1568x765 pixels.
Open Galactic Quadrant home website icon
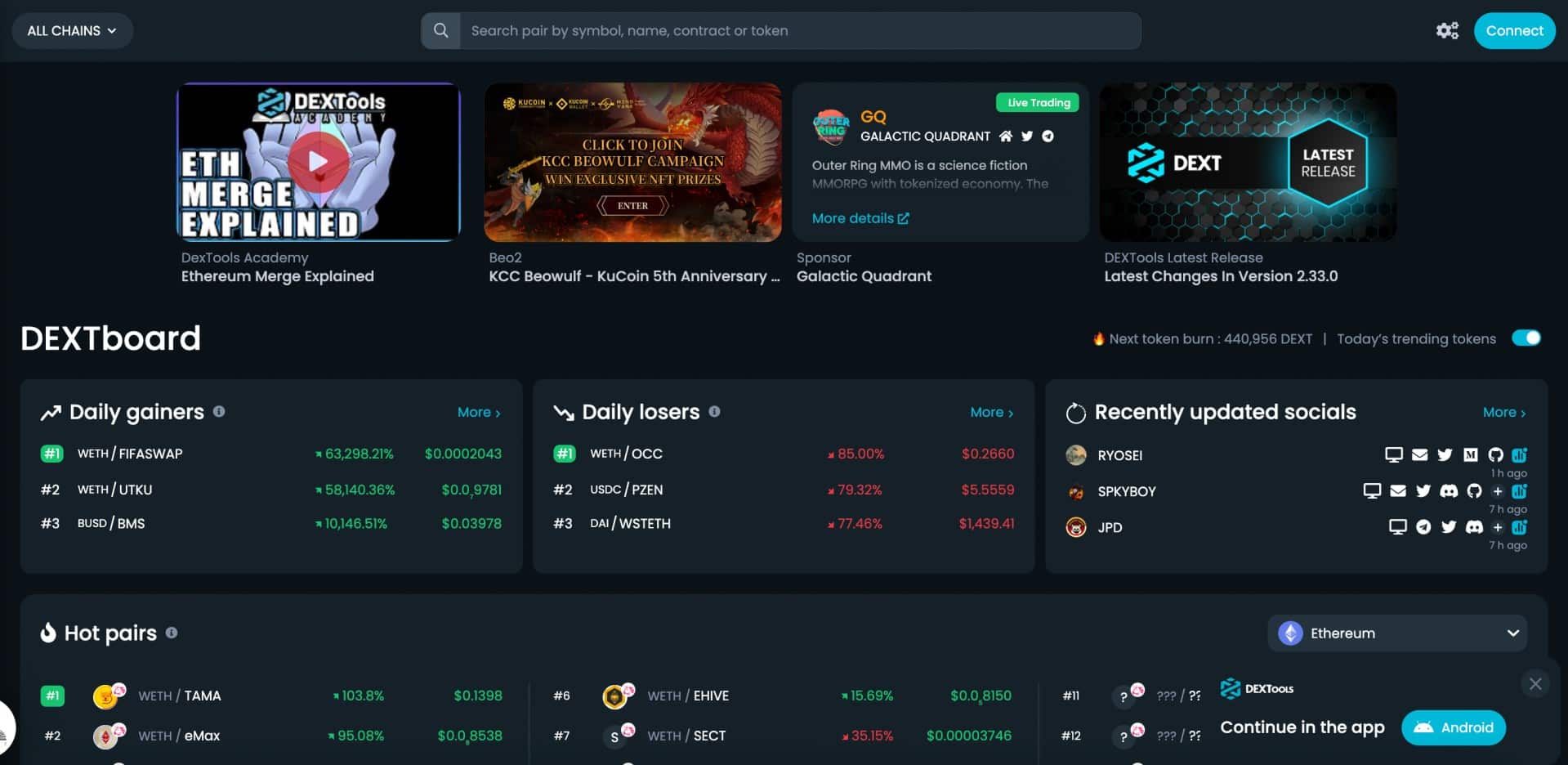click(x=1006, y=136)
